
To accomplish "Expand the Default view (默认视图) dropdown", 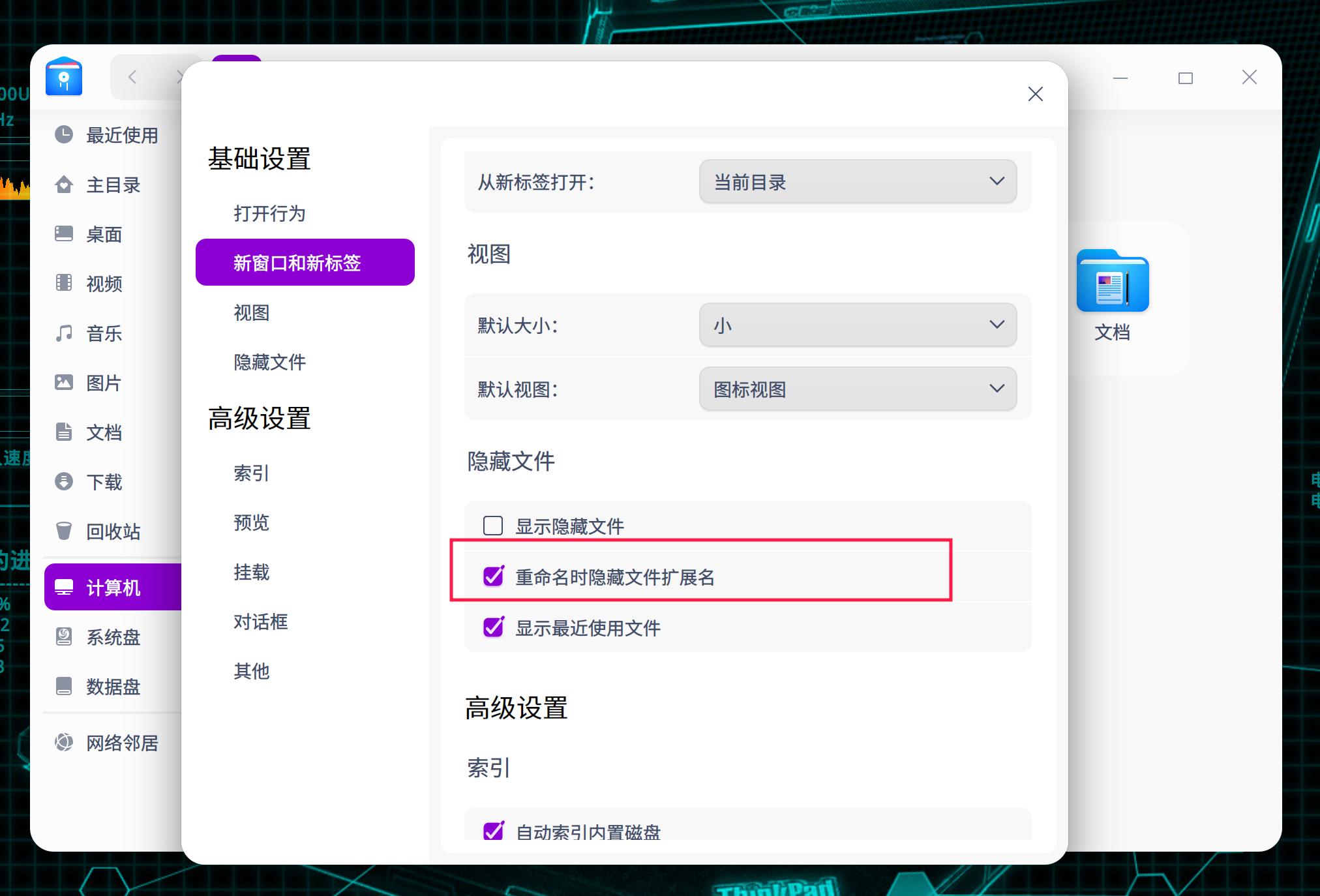I will tap(857, 389).
